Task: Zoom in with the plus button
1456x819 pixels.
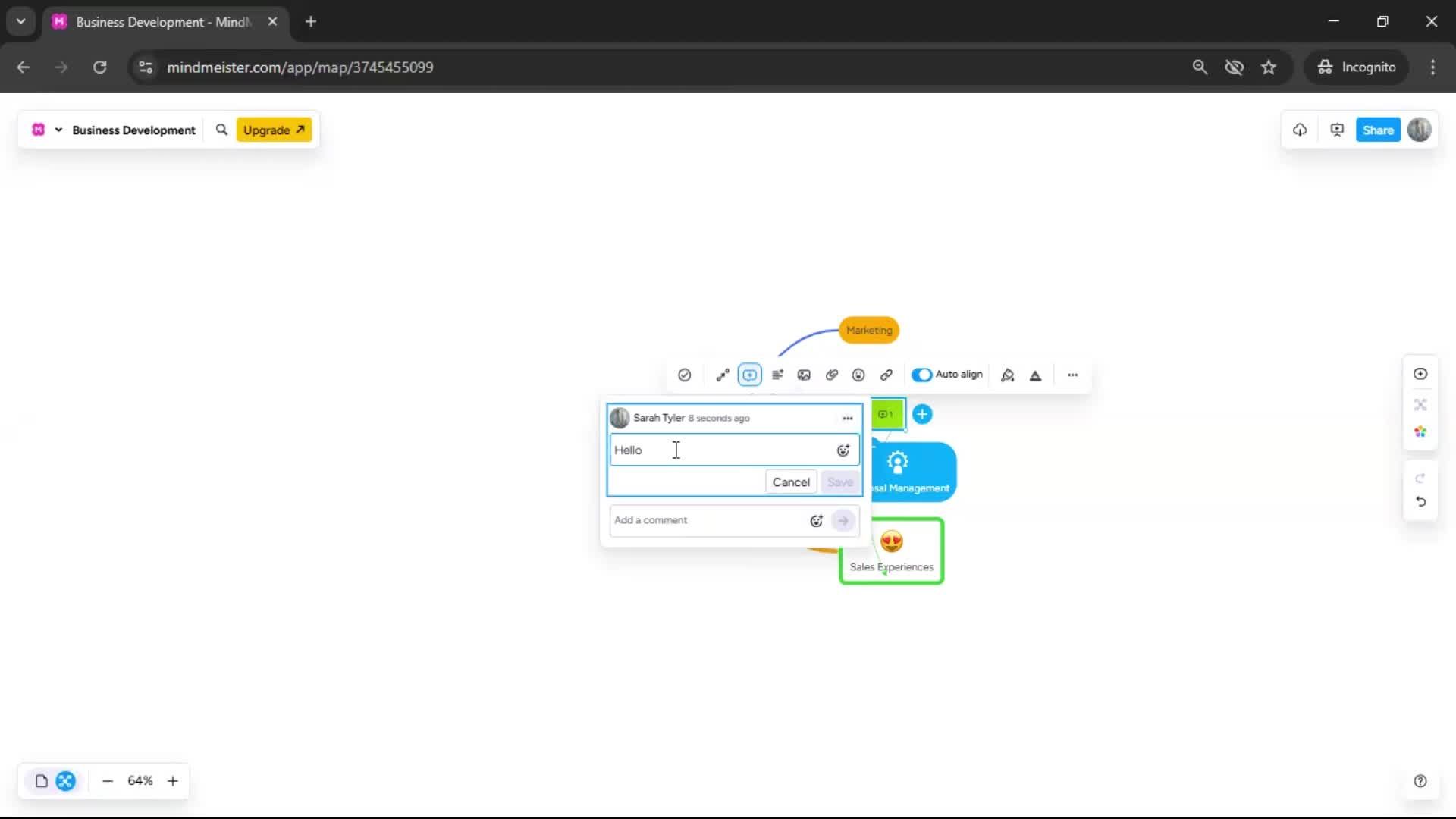Action: pyautogui.click(x=173, y=780)
